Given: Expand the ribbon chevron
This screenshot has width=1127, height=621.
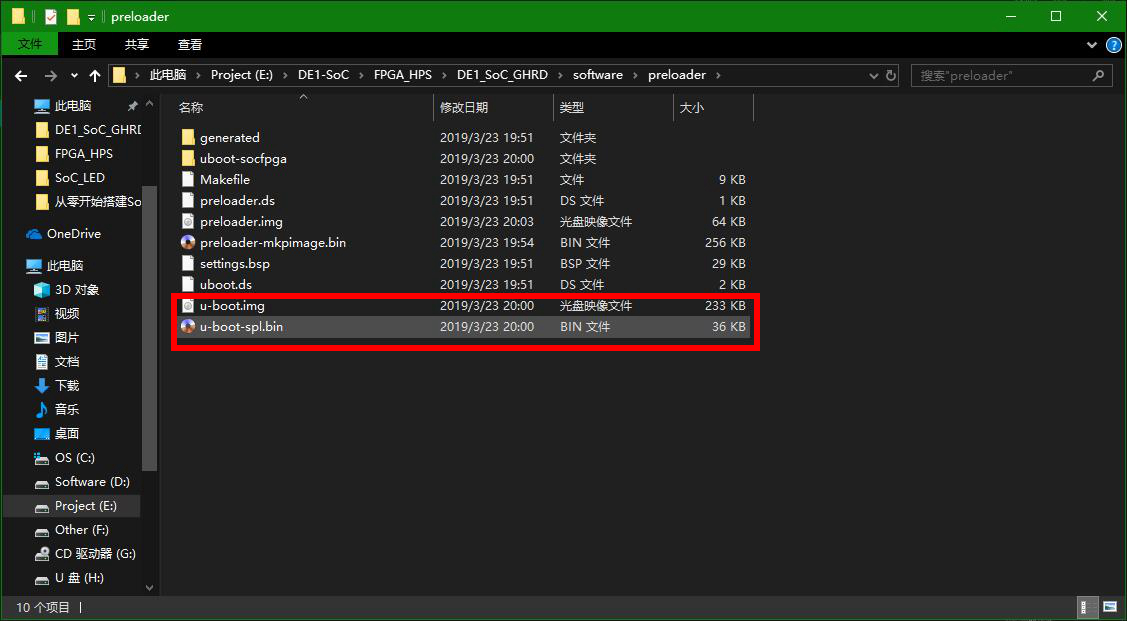Looking at the screenshot, I should point(1092,45).
